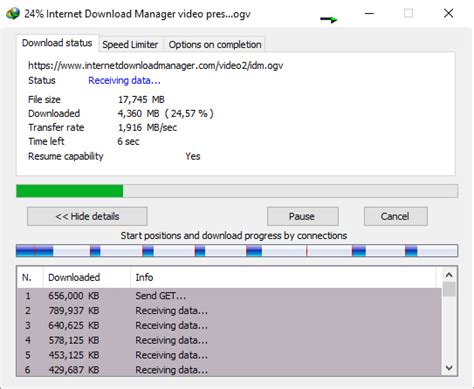Select connection row with 429,687 KB
The image size is (474, 389).
pyautogui.click(x=229, y=369)
